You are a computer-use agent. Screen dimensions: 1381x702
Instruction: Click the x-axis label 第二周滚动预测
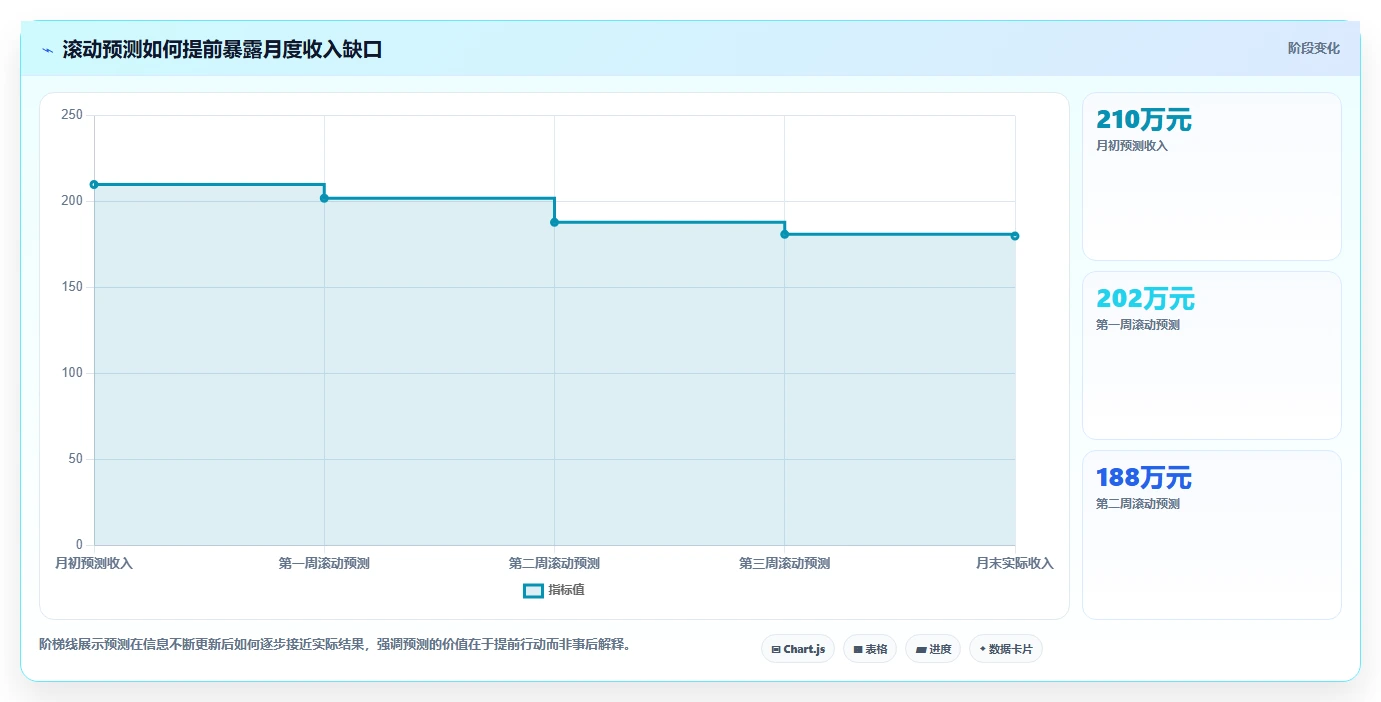tap(554, 564)
